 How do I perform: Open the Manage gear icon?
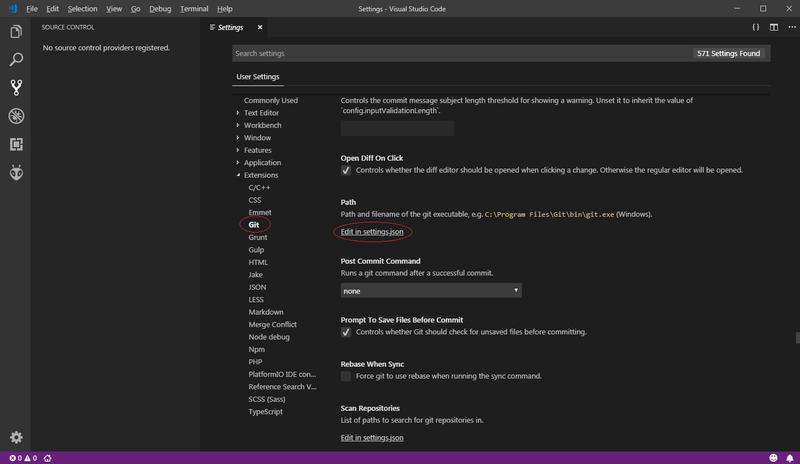tap(16, 437)
